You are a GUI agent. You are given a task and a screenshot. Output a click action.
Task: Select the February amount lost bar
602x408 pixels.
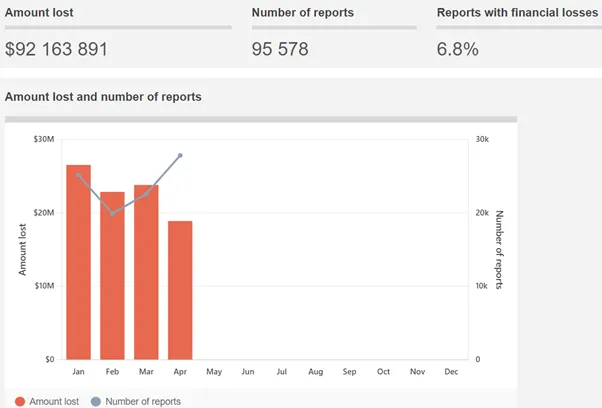[112, 276]
